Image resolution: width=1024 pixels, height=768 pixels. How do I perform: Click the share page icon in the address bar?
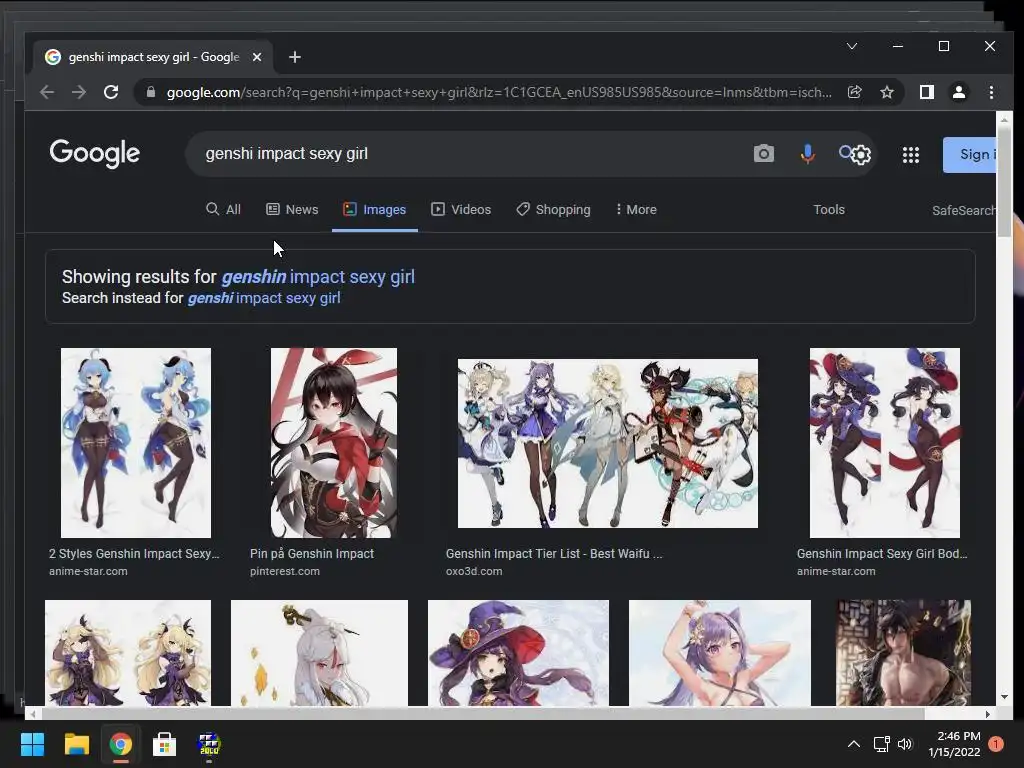(854, 92)
